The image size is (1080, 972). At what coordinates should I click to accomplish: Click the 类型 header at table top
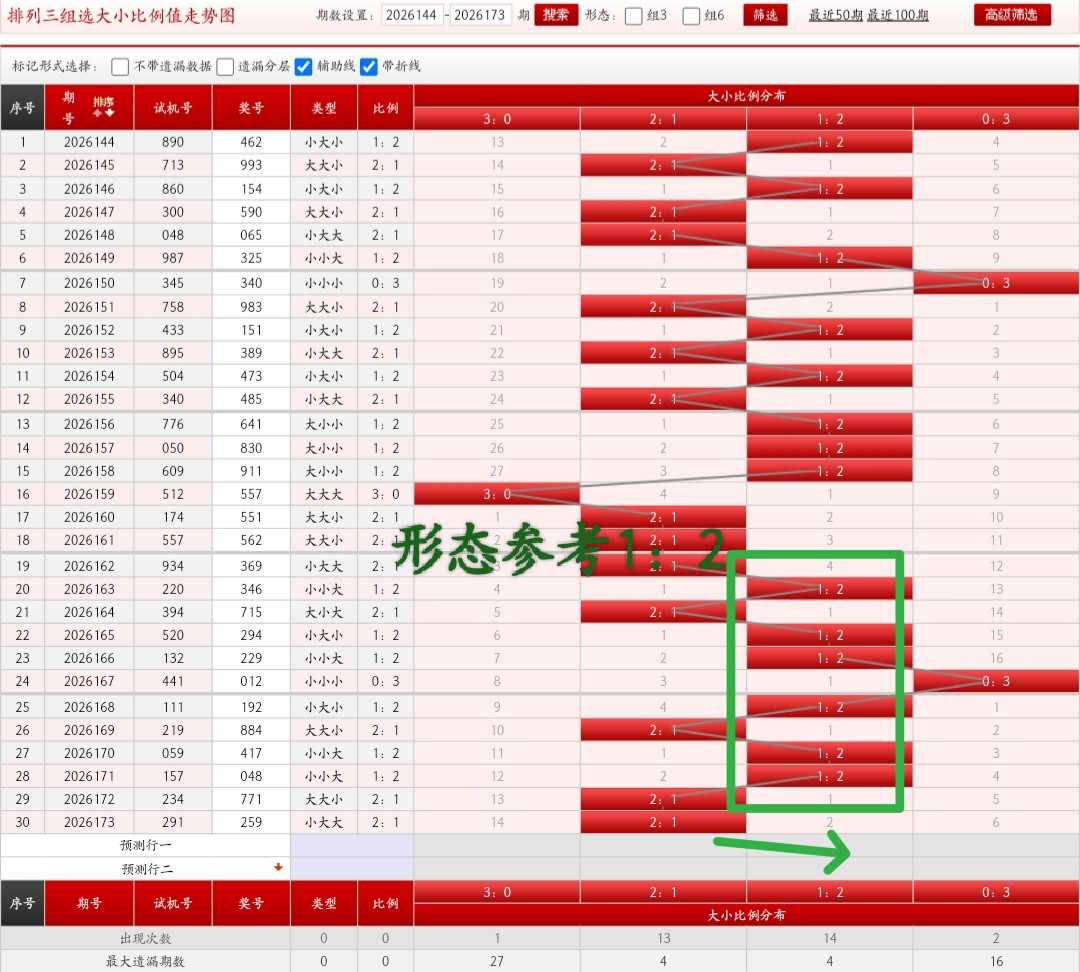[324, 107]
